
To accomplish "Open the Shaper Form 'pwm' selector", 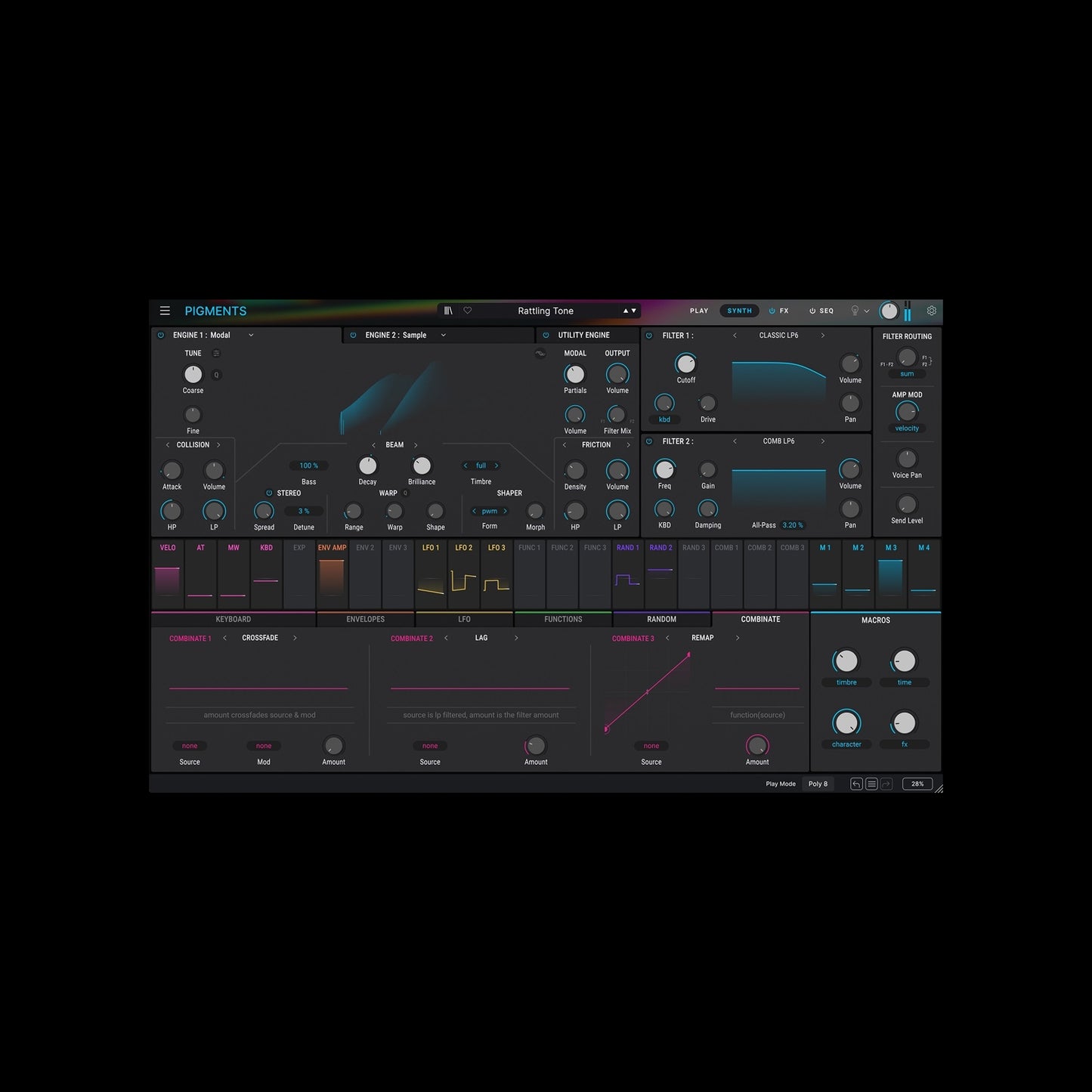I will coord(490,511).
